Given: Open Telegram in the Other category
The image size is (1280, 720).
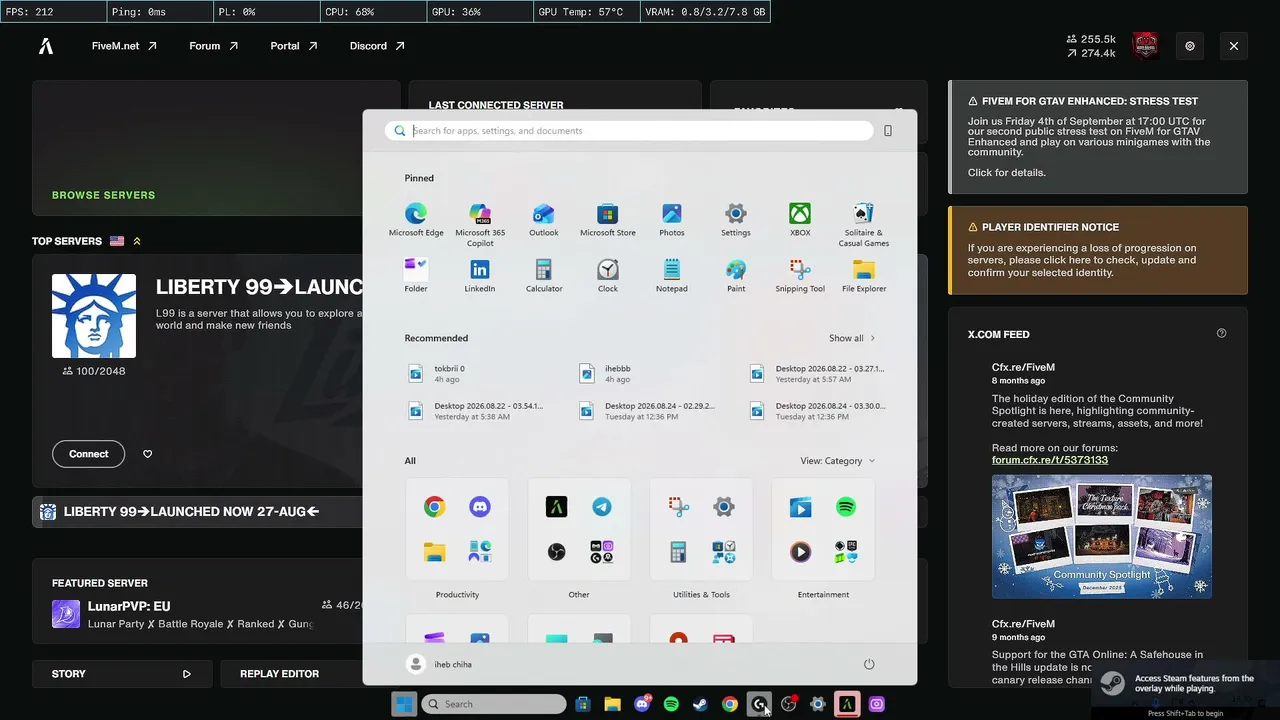Looking at the screenshot, I should tap(602, 507).
